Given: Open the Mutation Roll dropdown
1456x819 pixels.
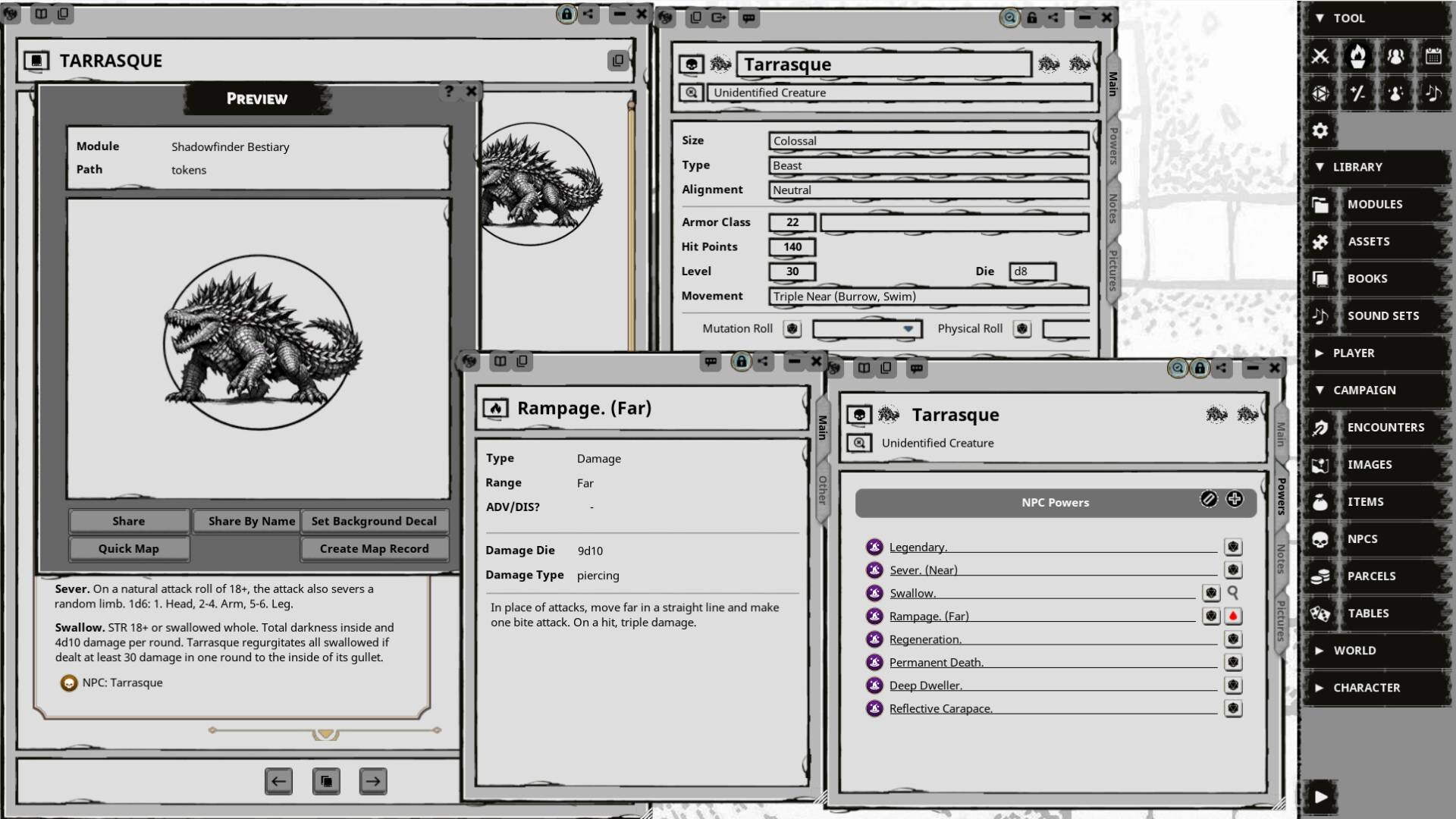Looking at the screenshot, I should 908,329.
